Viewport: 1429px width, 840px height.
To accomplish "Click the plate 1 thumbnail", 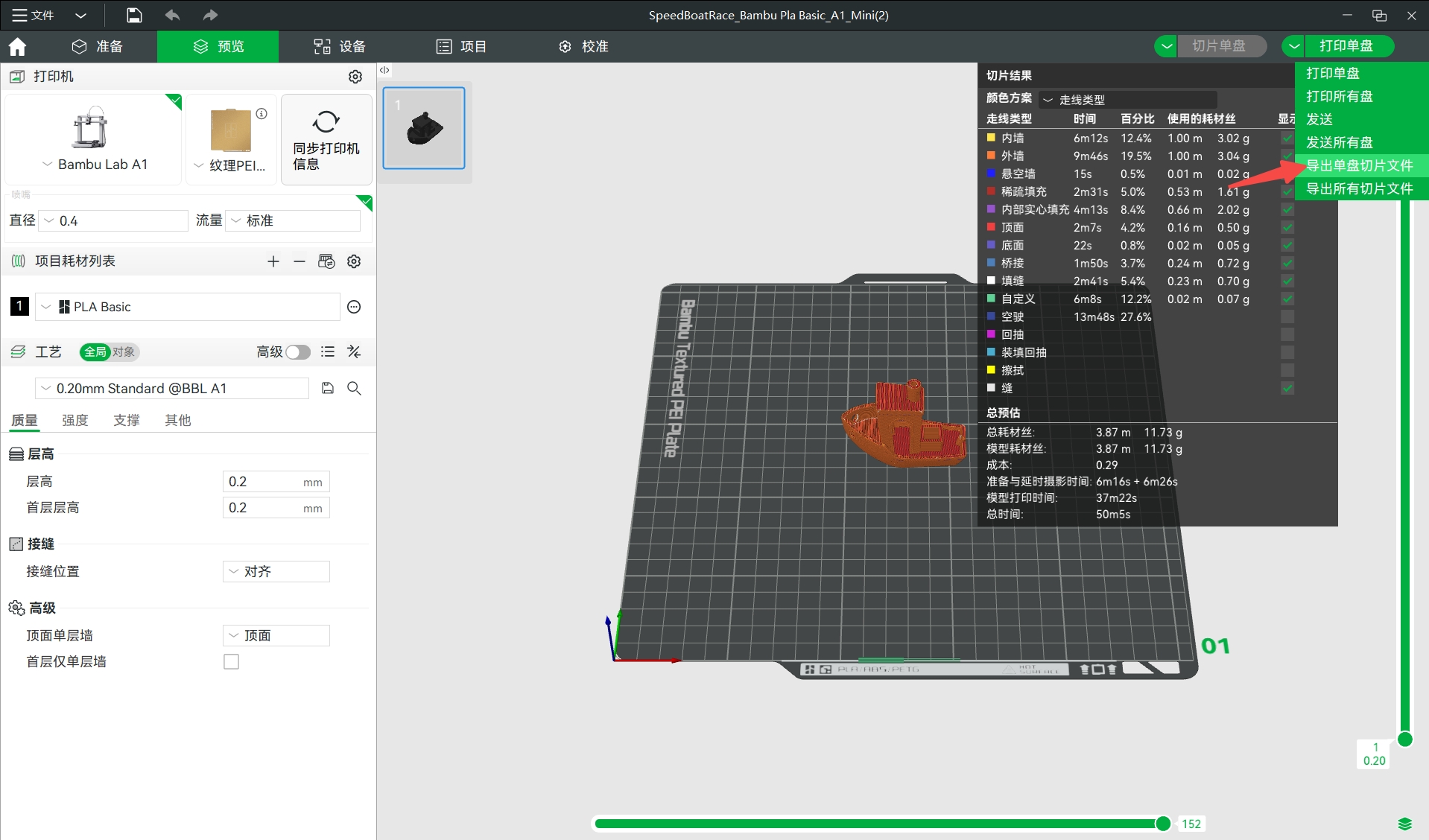I will point(424,127).
